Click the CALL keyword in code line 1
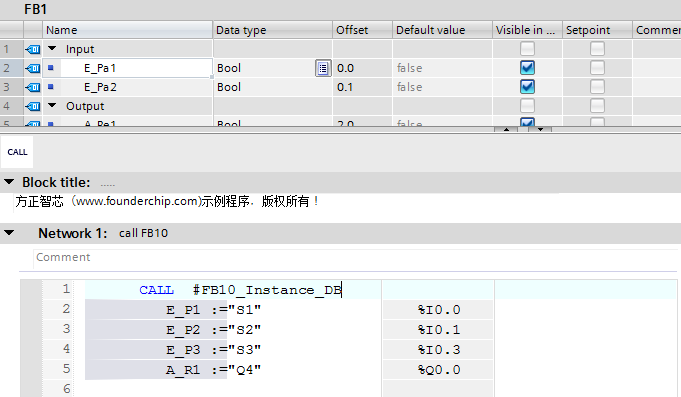681x397 pixels. point(156,290)
